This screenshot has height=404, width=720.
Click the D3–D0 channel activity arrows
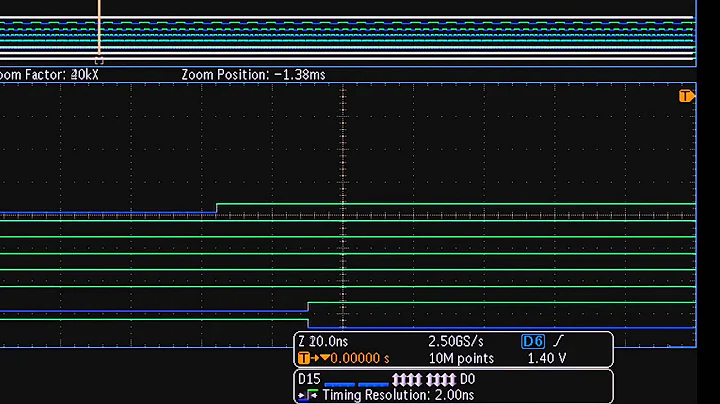coord(441,380)
